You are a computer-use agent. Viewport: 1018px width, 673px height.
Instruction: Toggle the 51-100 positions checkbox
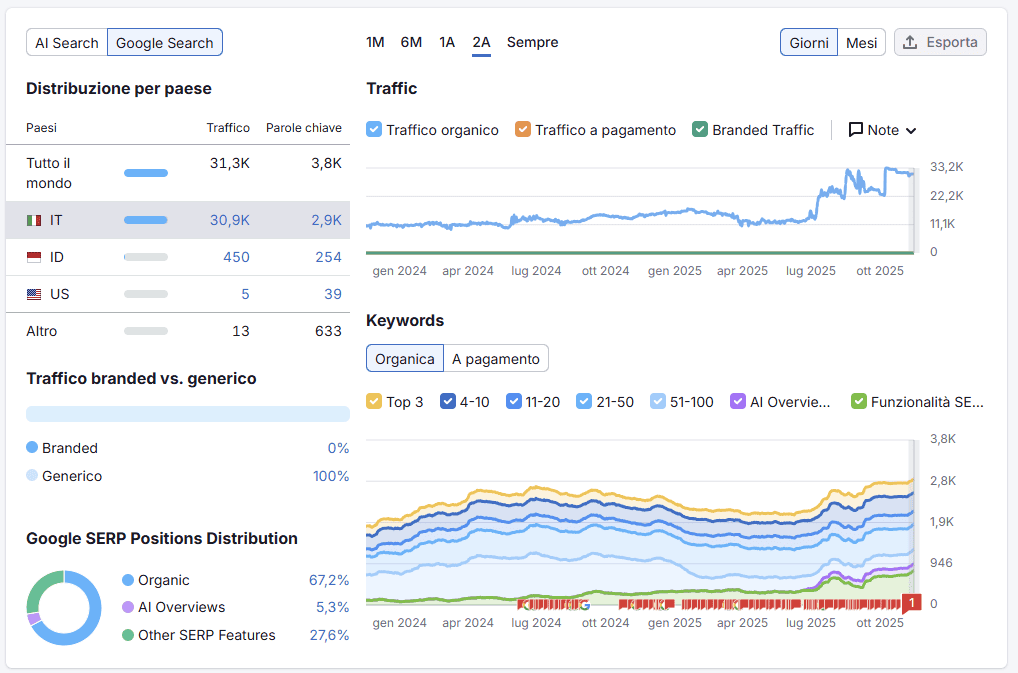point(658,401)
